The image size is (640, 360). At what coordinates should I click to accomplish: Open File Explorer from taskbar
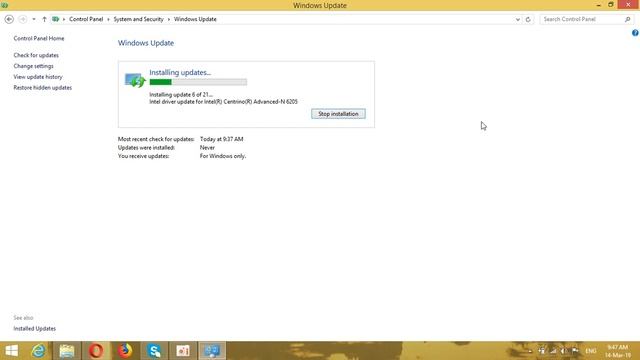pos(67,351)
